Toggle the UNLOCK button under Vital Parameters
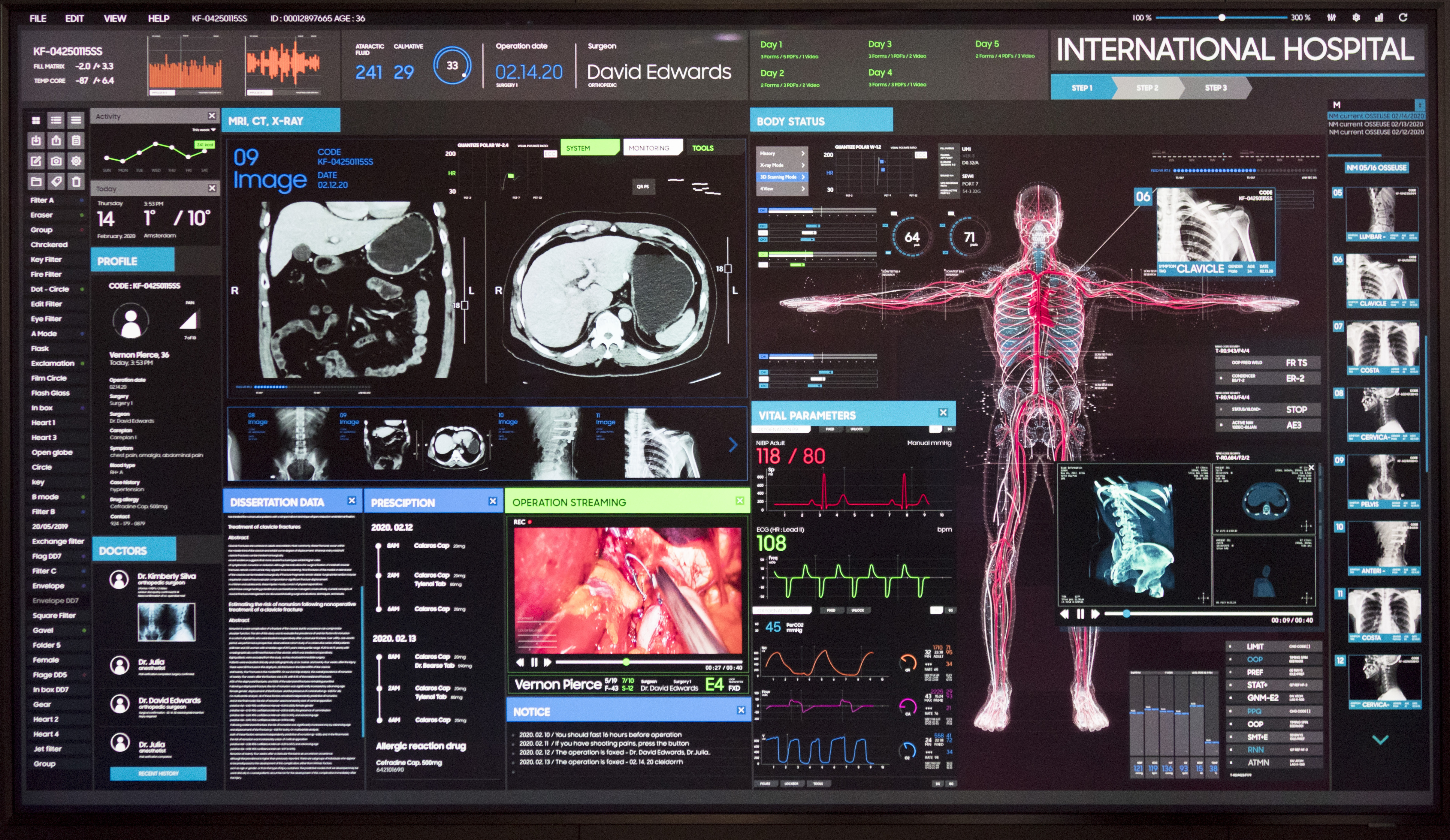The image size is (1450, 840). tap(856, 429)
